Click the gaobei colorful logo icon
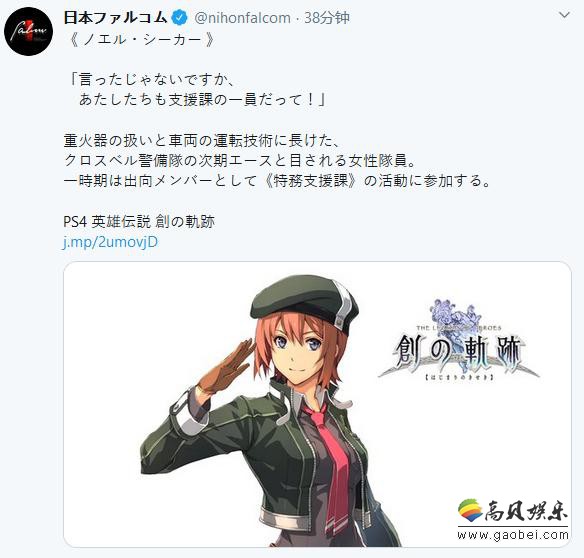This screenshot has width=584, height=558. pos(470,511)
